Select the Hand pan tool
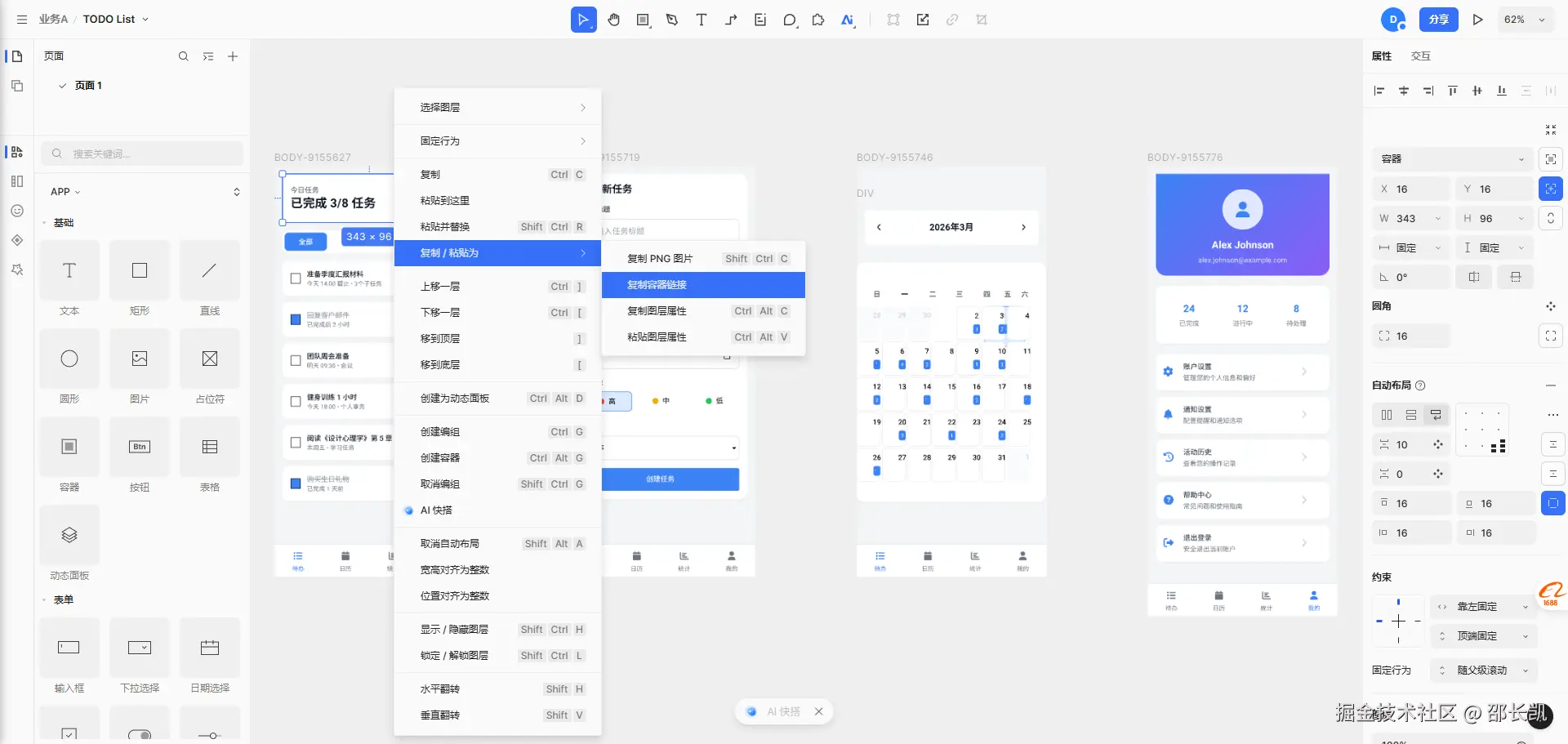The image size is (1568, 744). point(613,20)
